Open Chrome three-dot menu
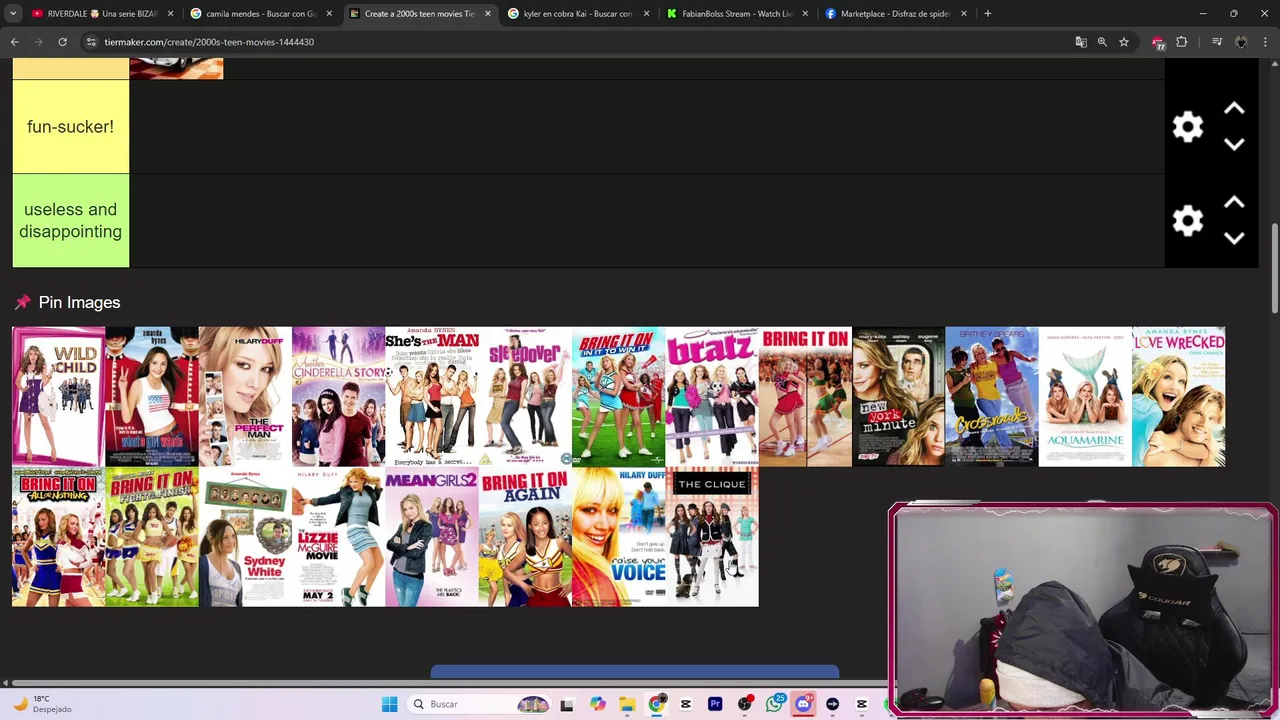This screenshot has height=720, width=1280. (1265, 42)
